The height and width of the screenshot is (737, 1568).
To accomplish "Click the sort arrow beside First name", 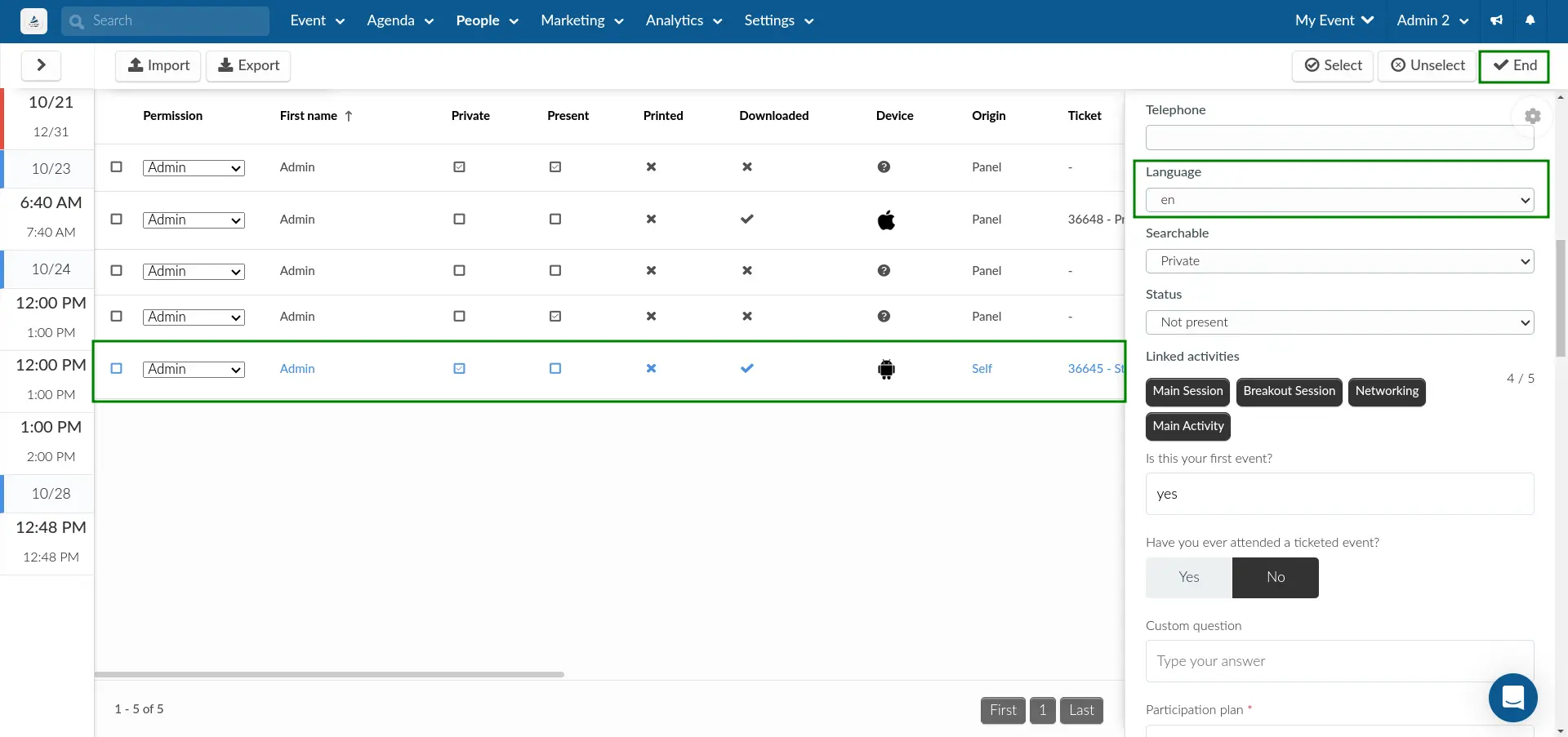I will (349, 116).
